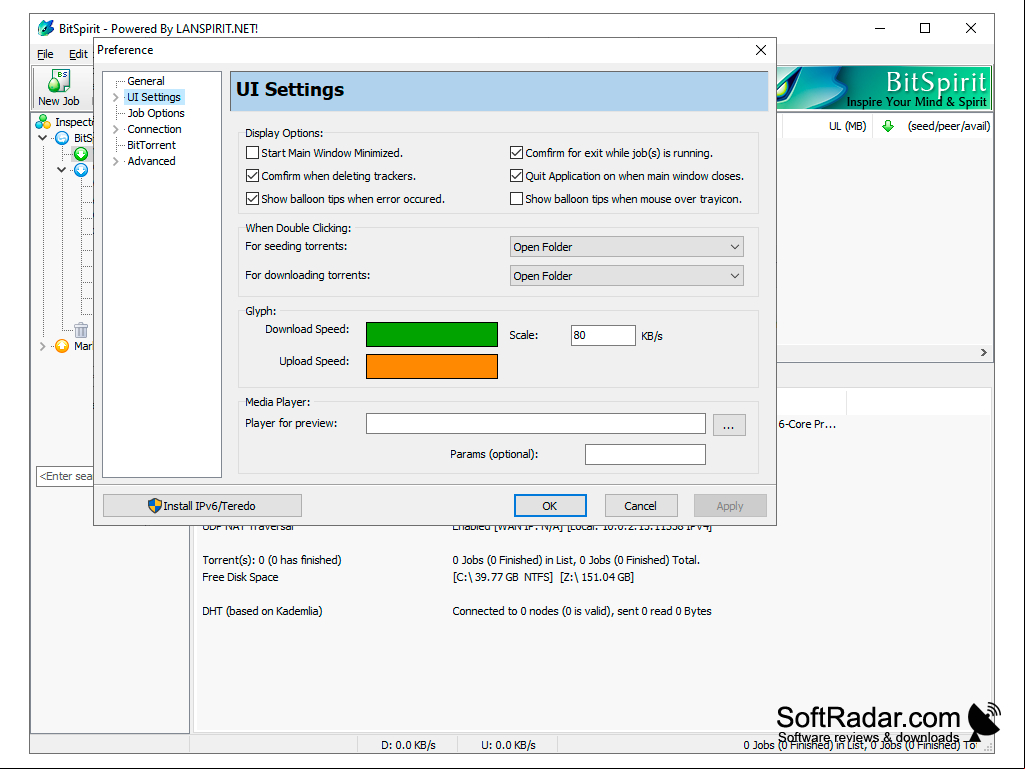1025x769 pixels.
Task: Pick the orange Upload Speed color swatch
Action: pos(431,366)
